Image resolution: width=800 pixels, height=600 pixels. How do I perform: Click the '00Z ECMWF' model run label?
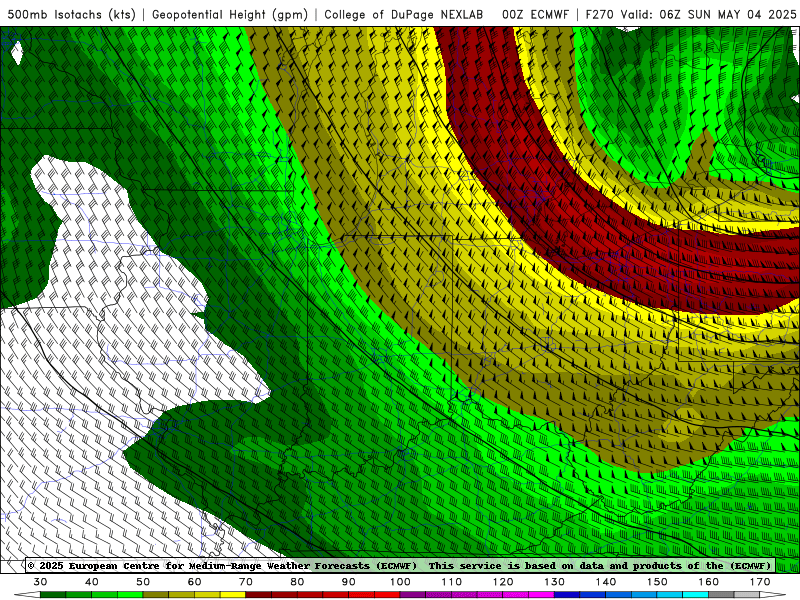point(535,14)
